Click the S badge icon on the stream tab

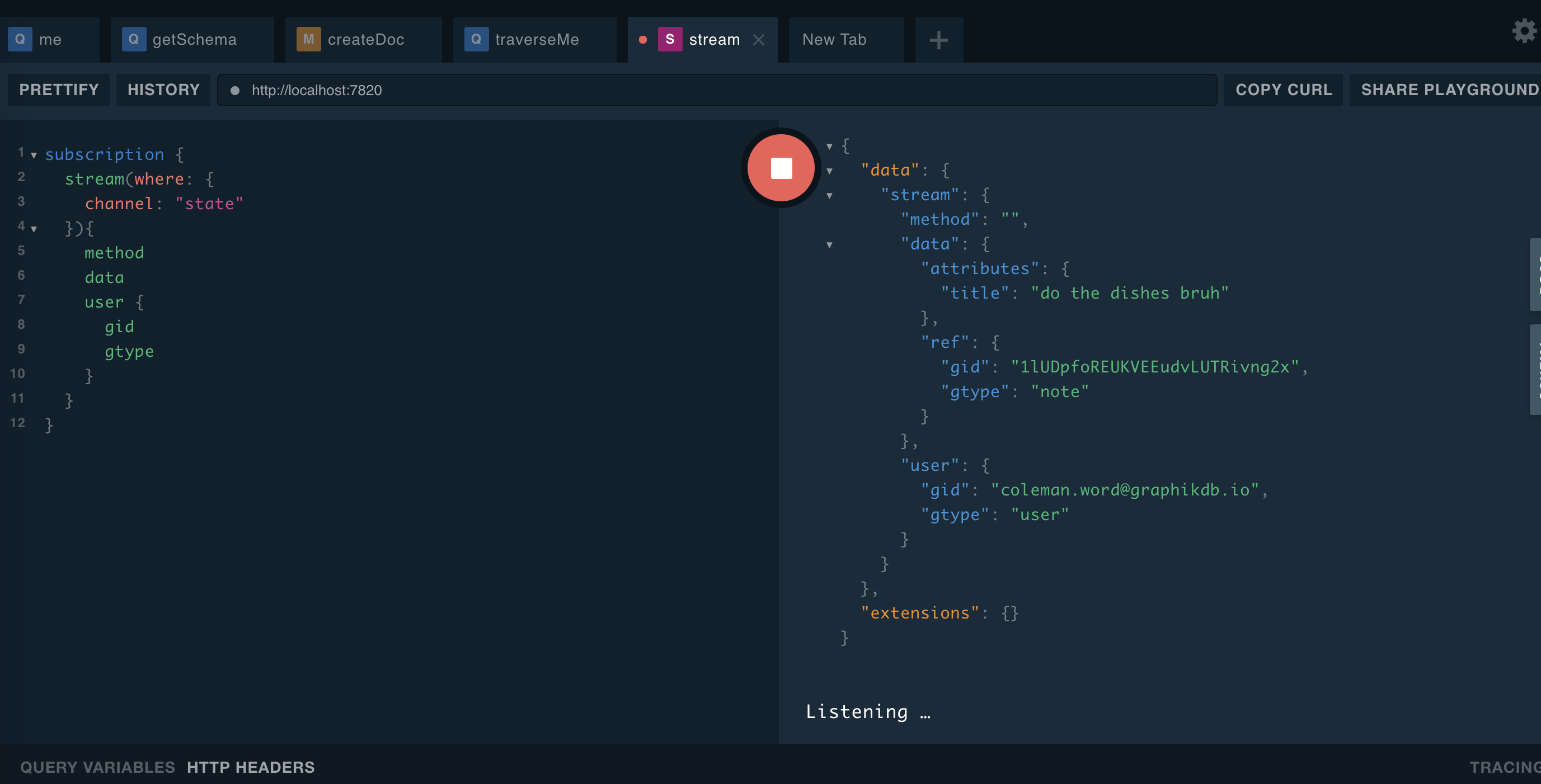coord(669,40)
